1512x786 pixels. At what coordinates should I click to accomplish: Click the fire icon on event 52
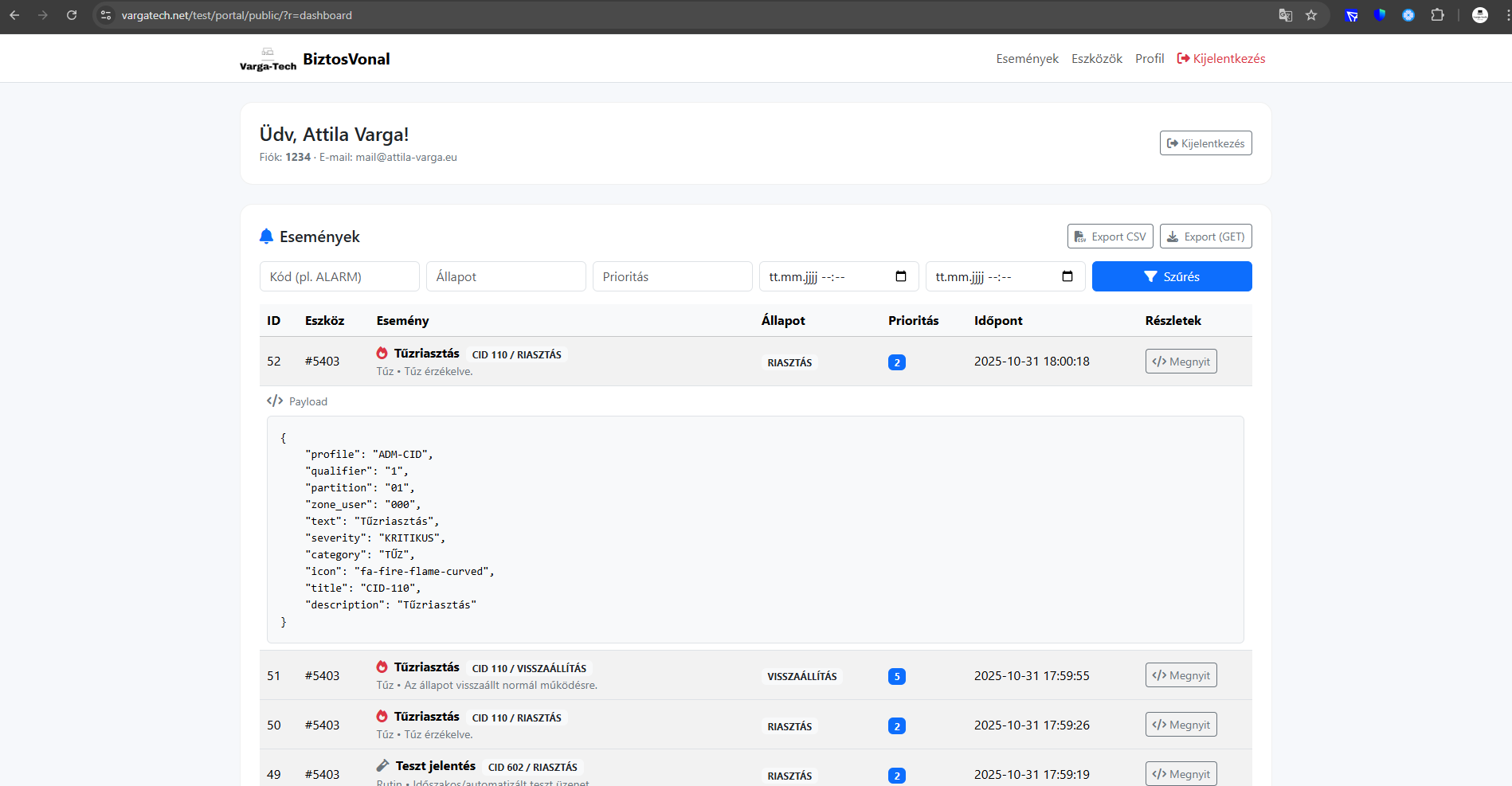coord(382,353)
